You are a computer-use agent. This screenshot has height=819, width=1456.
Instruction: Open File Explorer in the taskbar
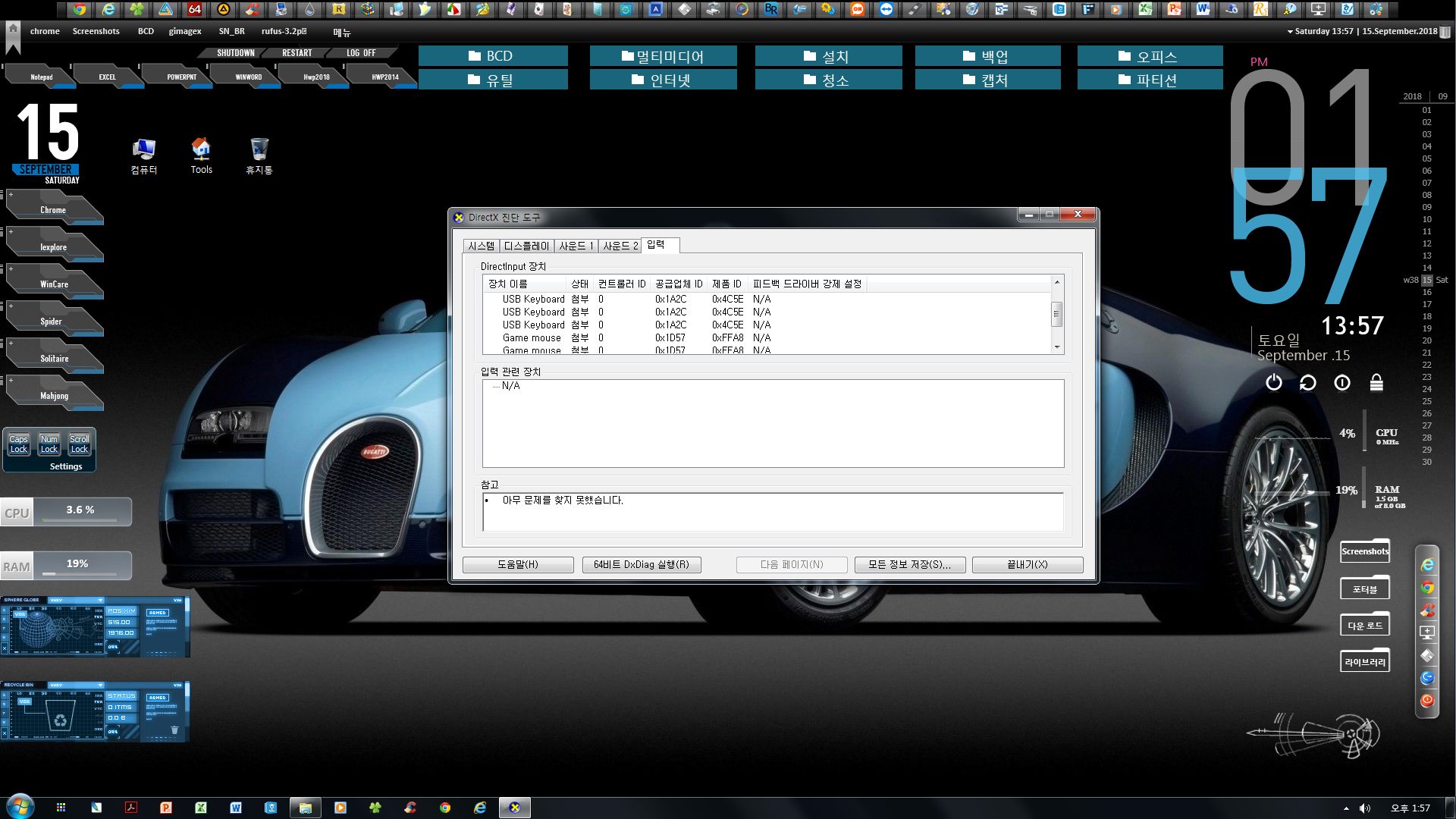click(305, 808)
